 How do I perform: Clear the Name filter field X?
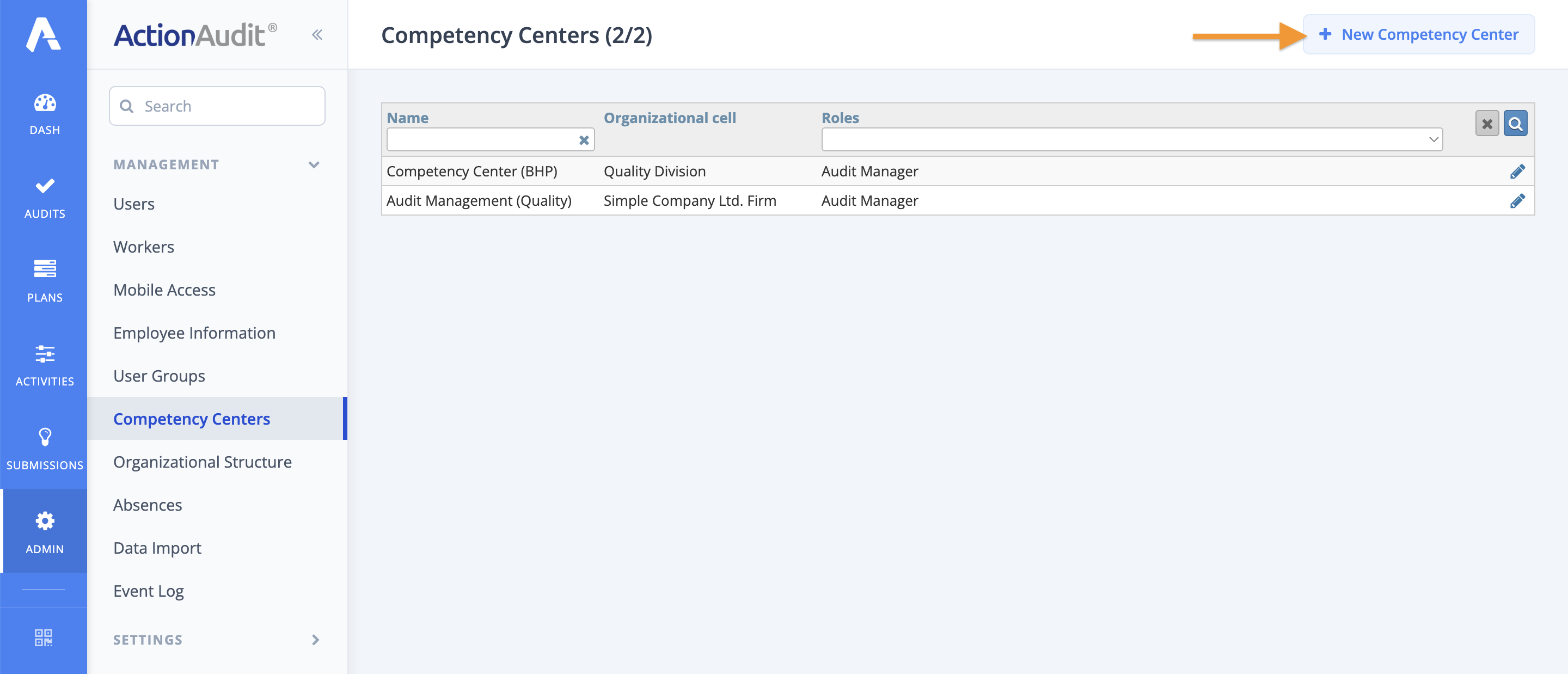point(583,140)
